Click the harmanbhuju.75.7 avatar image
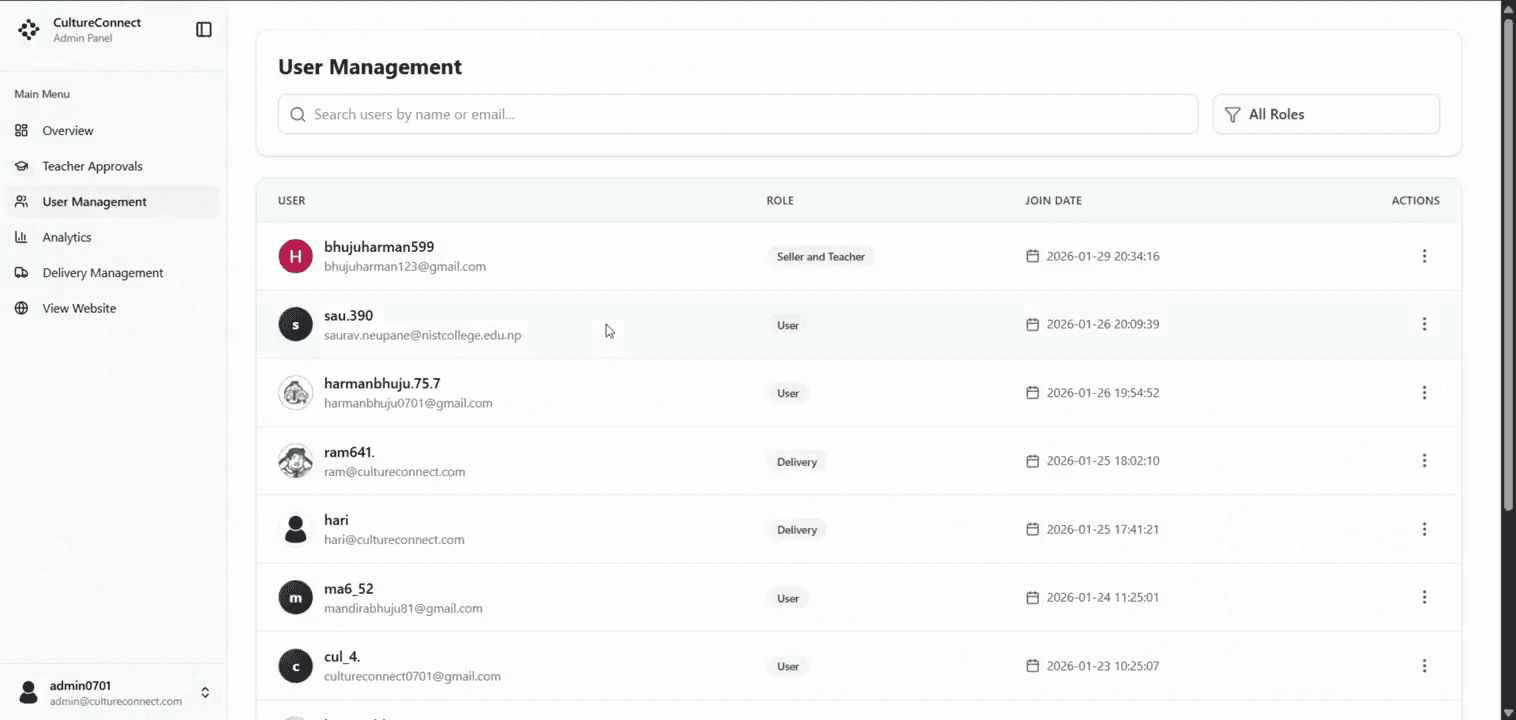Viewport: 1516px width, 720px height. [x=295, y=393]
